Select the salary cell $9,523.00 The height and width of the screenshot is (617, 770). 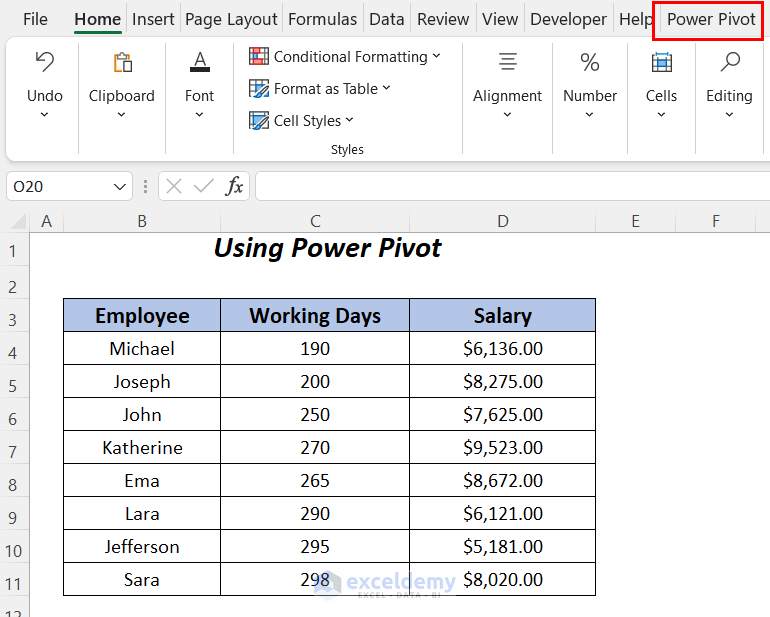[x=503, y=448]
